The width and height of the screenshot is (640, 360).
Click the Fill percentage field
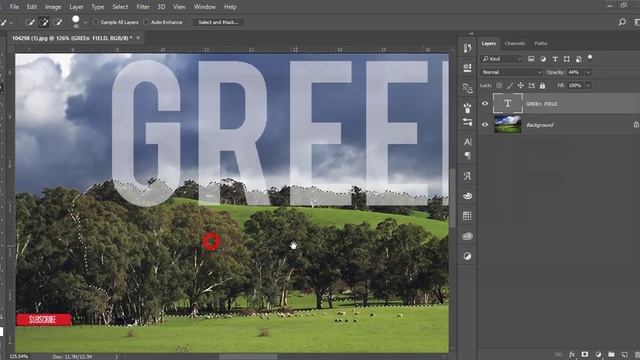575,85
